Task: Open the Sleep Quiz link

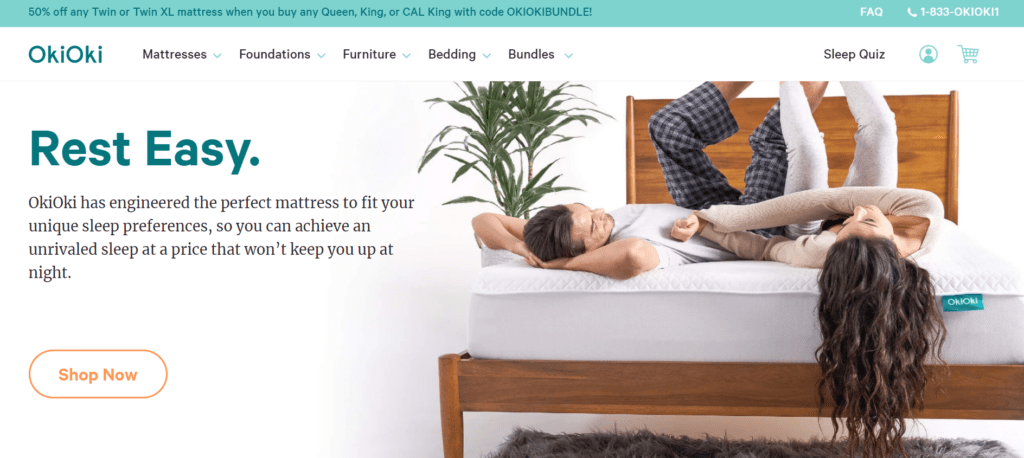Action: pos(854,54)
